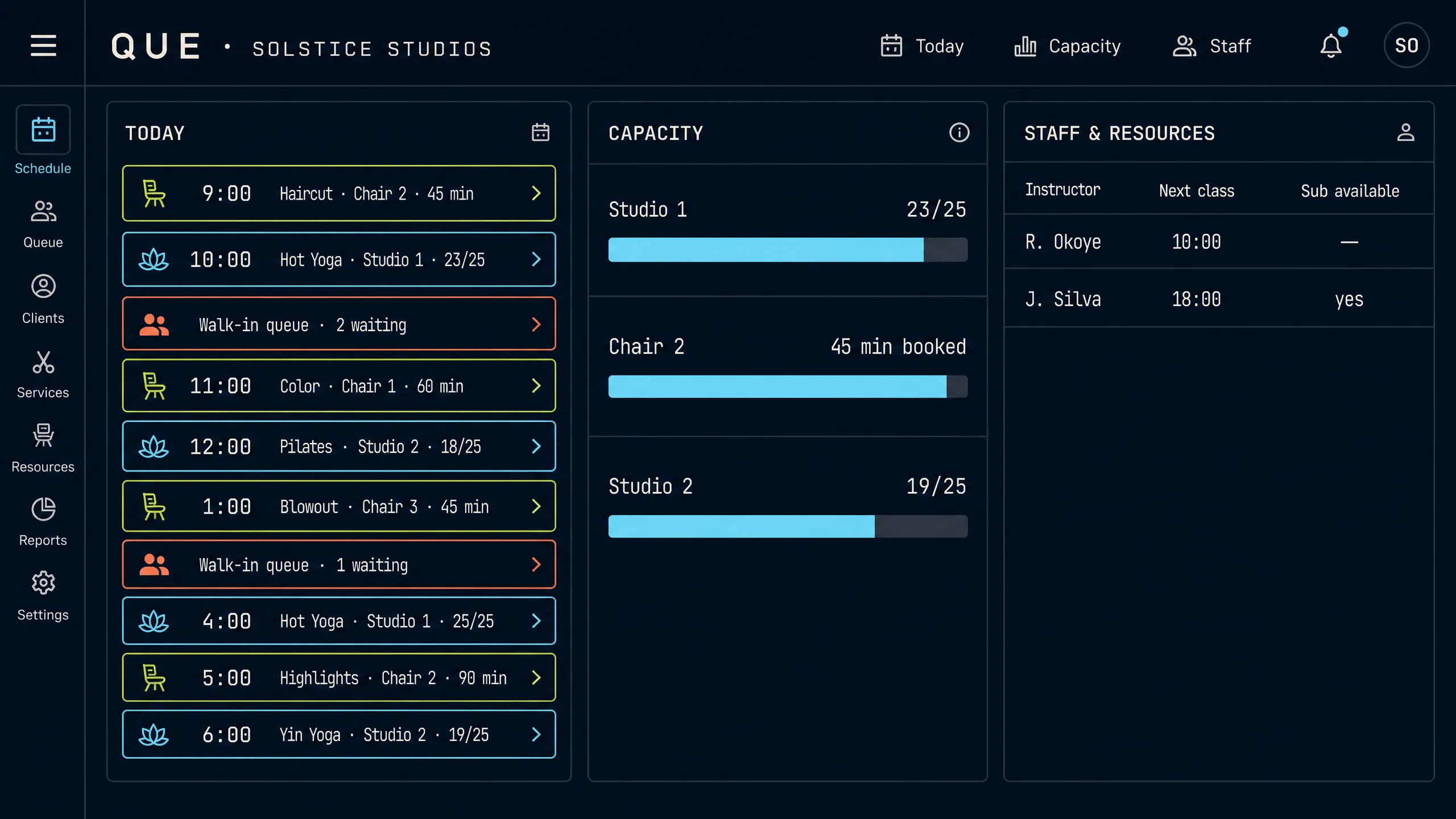Open Resources chair icon in sidebar
Viewport: 1456px width, 819px height.
click(43, 436)
